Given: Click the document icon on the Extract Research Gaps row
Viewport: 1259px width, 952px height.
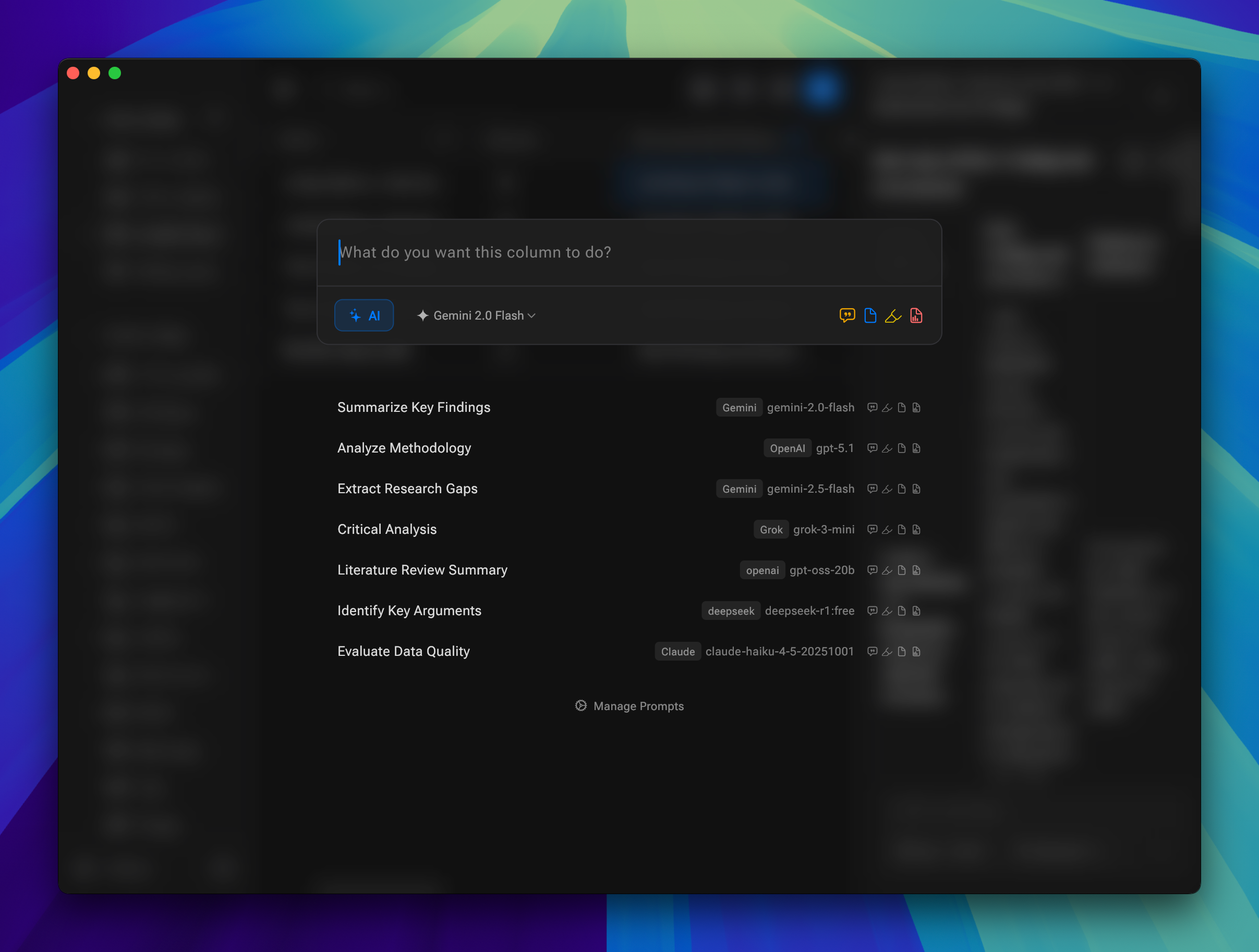Looking at the screenshot, I should pyautogui.click(x=902, y=488).
